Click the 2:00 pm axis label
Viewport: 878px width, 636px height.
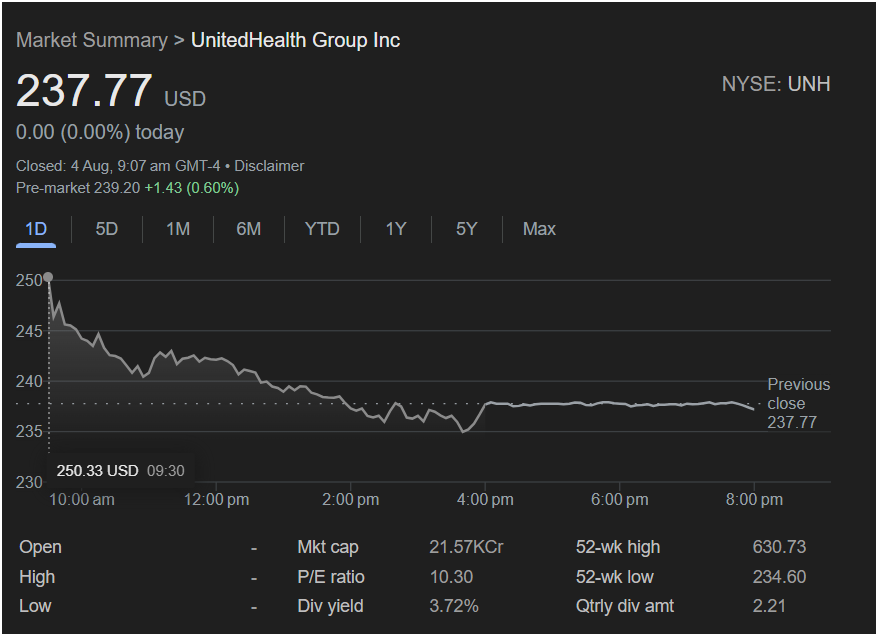click(x=351, y=499)
